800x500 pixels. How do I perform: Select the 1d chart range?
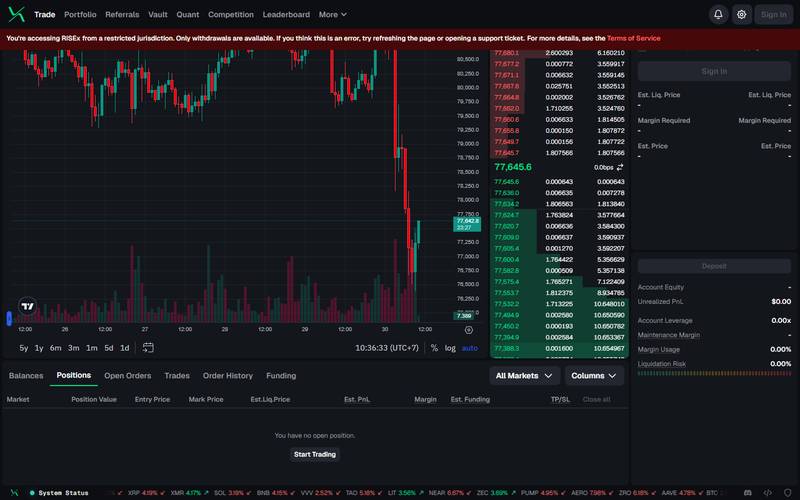(x=124, y=348)
